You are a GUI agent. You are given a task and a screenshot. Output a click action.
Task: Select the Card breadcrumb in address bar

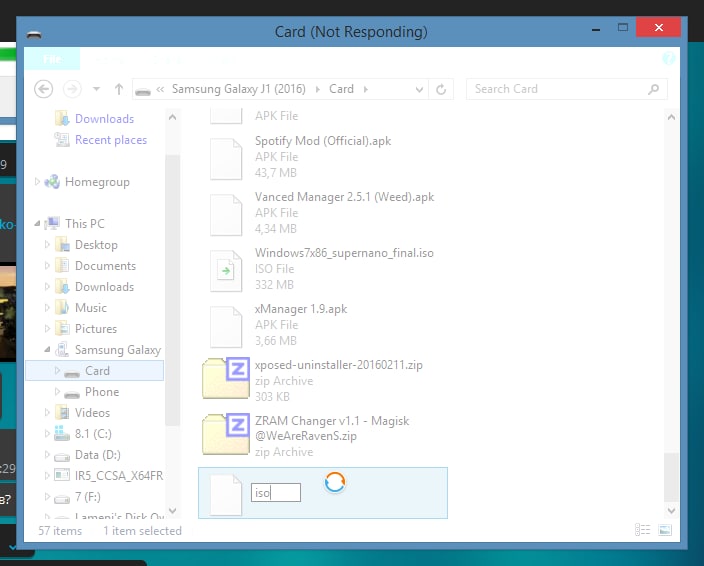[x=341, y=89]
